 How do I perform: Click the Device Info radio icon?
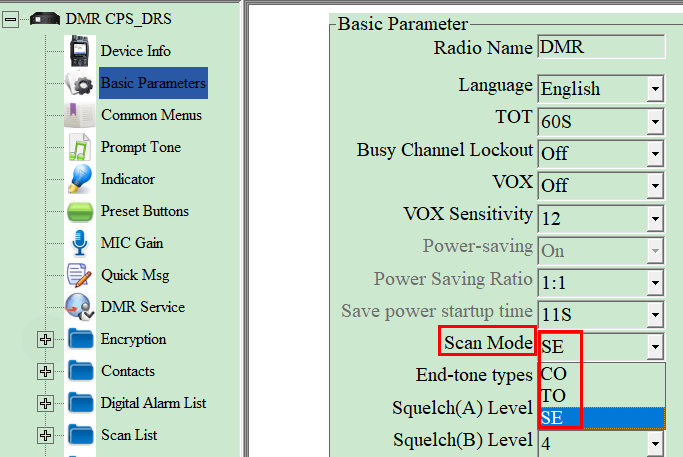point(80,51)
